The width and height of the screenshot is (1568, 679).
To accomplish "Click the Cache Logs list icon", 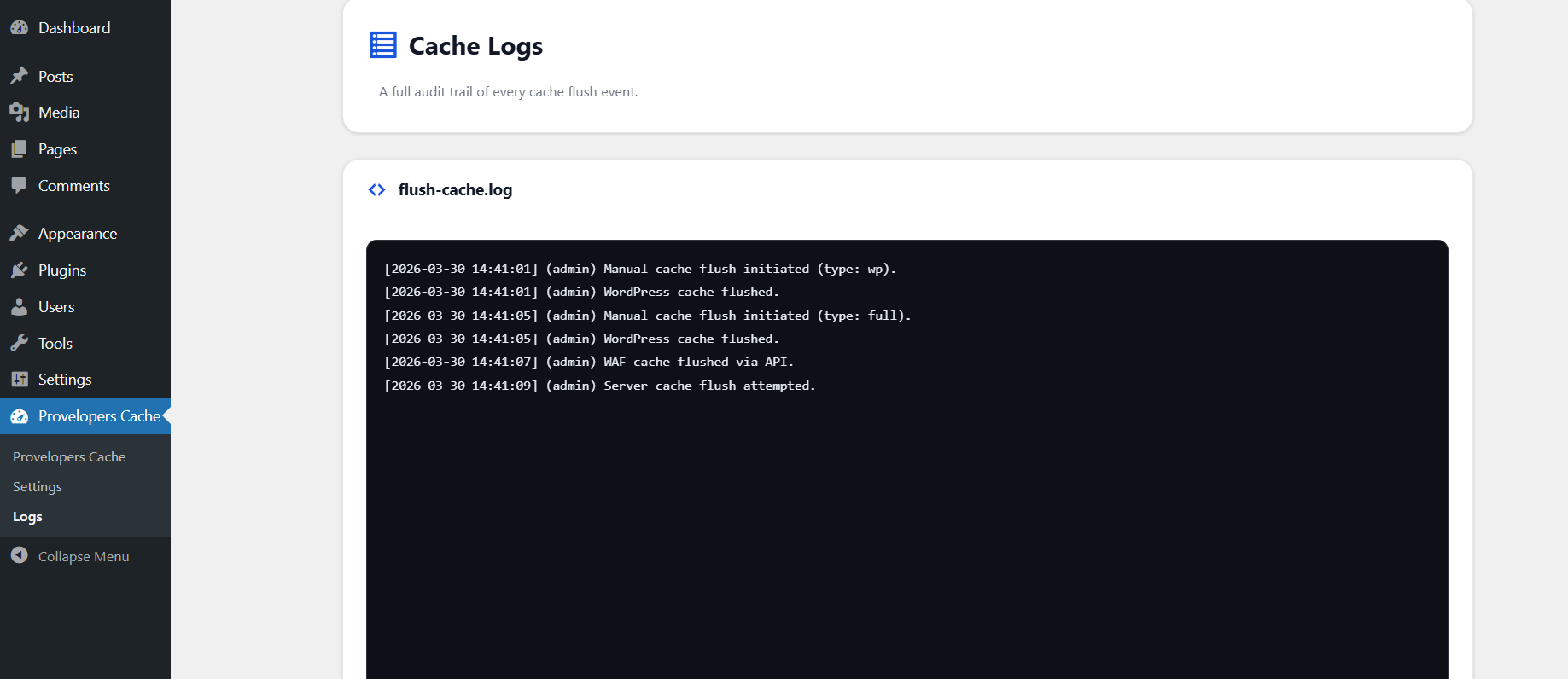I will pos(382,44).
